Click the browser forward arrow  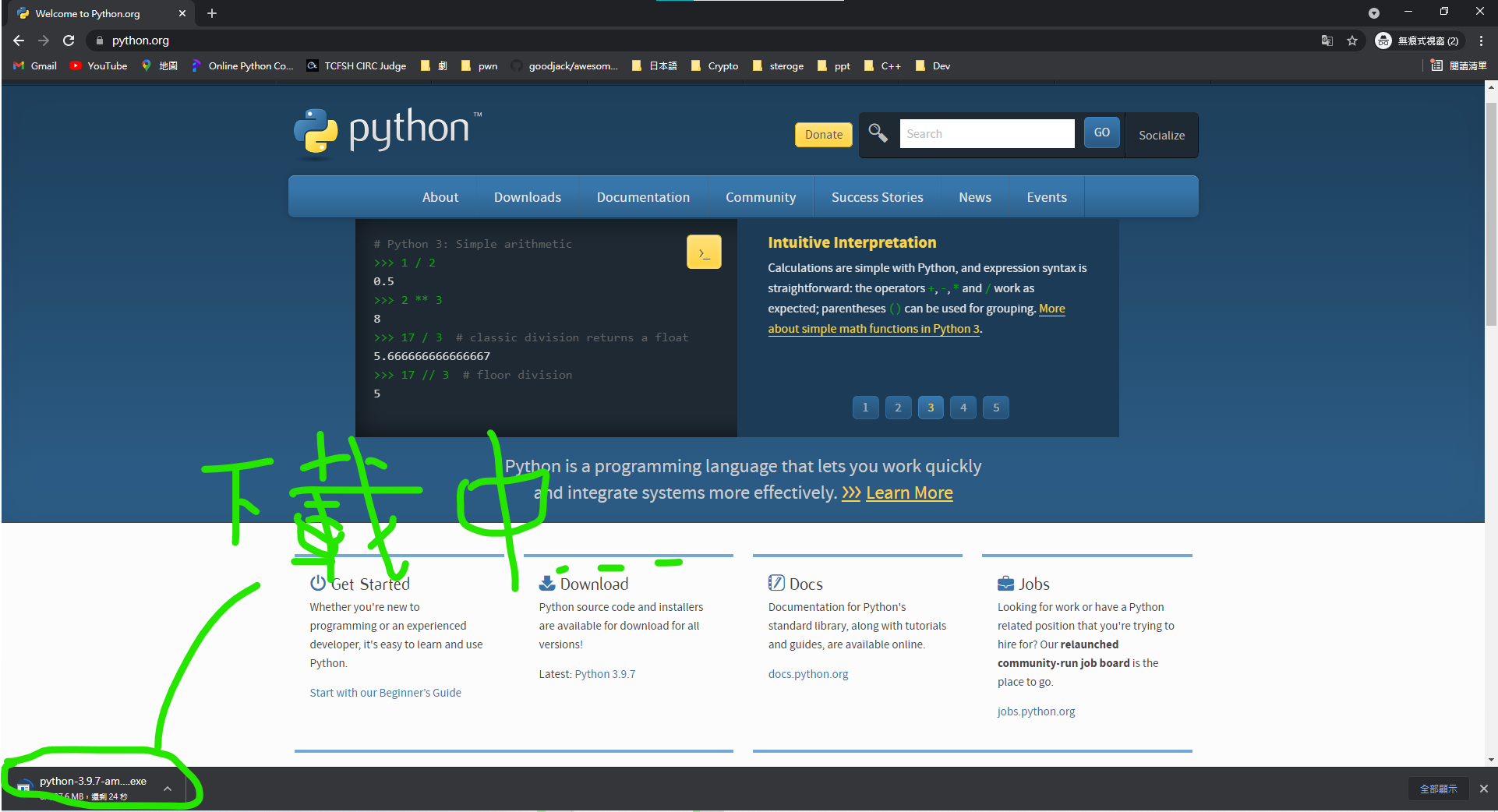[x=44, y=41]
